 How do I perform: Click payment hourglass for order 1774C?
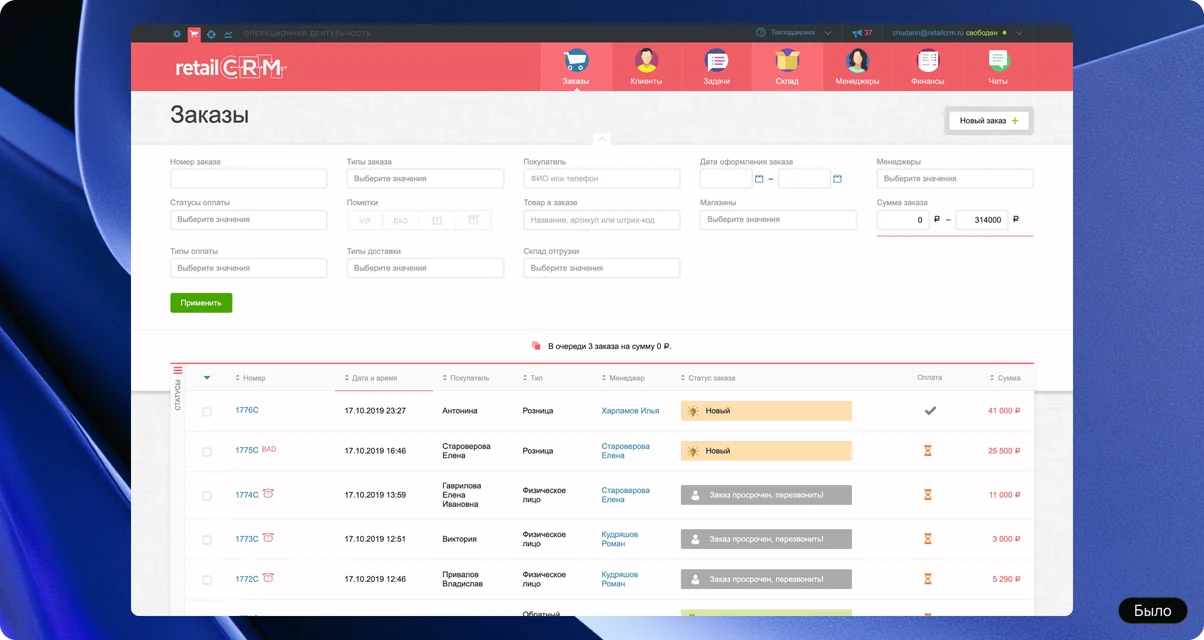927,495
